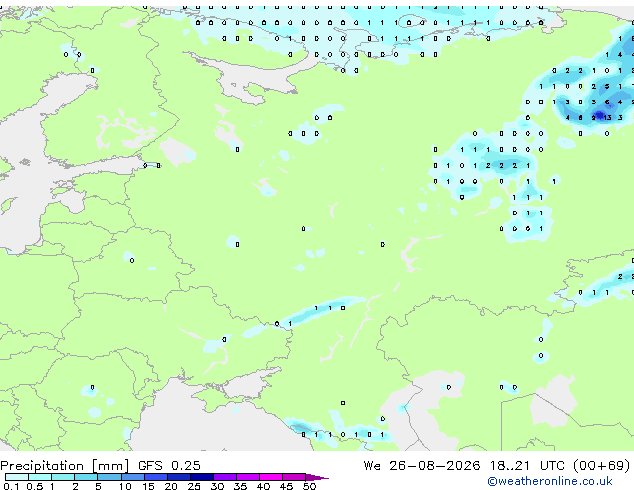This screenshot has height=490, width=634.
Task: Choose the 25–30 mm dark navy legend box
Action: (201, 477)
